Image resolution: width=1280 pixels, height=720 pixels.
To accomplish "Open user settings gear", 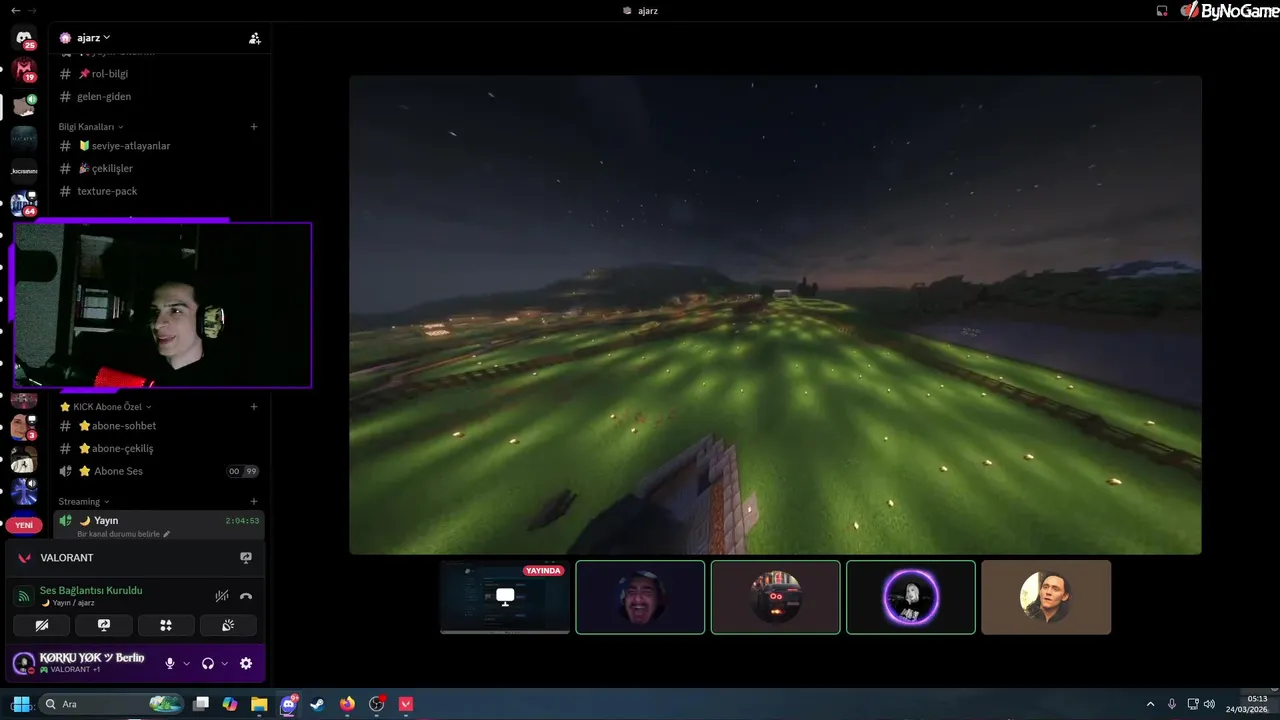I will click(x=246, y=663).
